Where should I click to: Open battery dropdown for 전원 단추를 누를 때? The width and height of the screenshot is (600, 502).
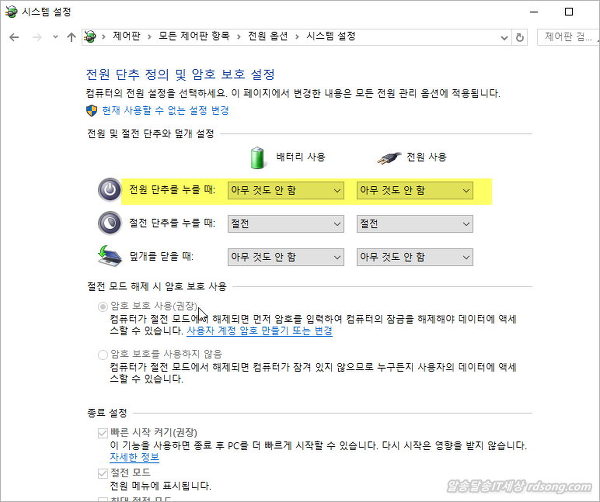(x=285, y=190)
